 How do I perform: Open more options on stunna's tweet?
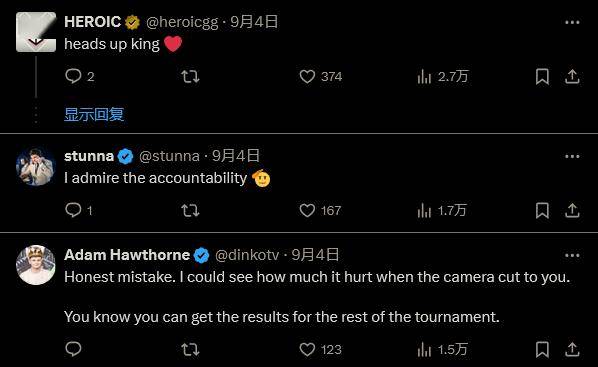tap(572, 156)
